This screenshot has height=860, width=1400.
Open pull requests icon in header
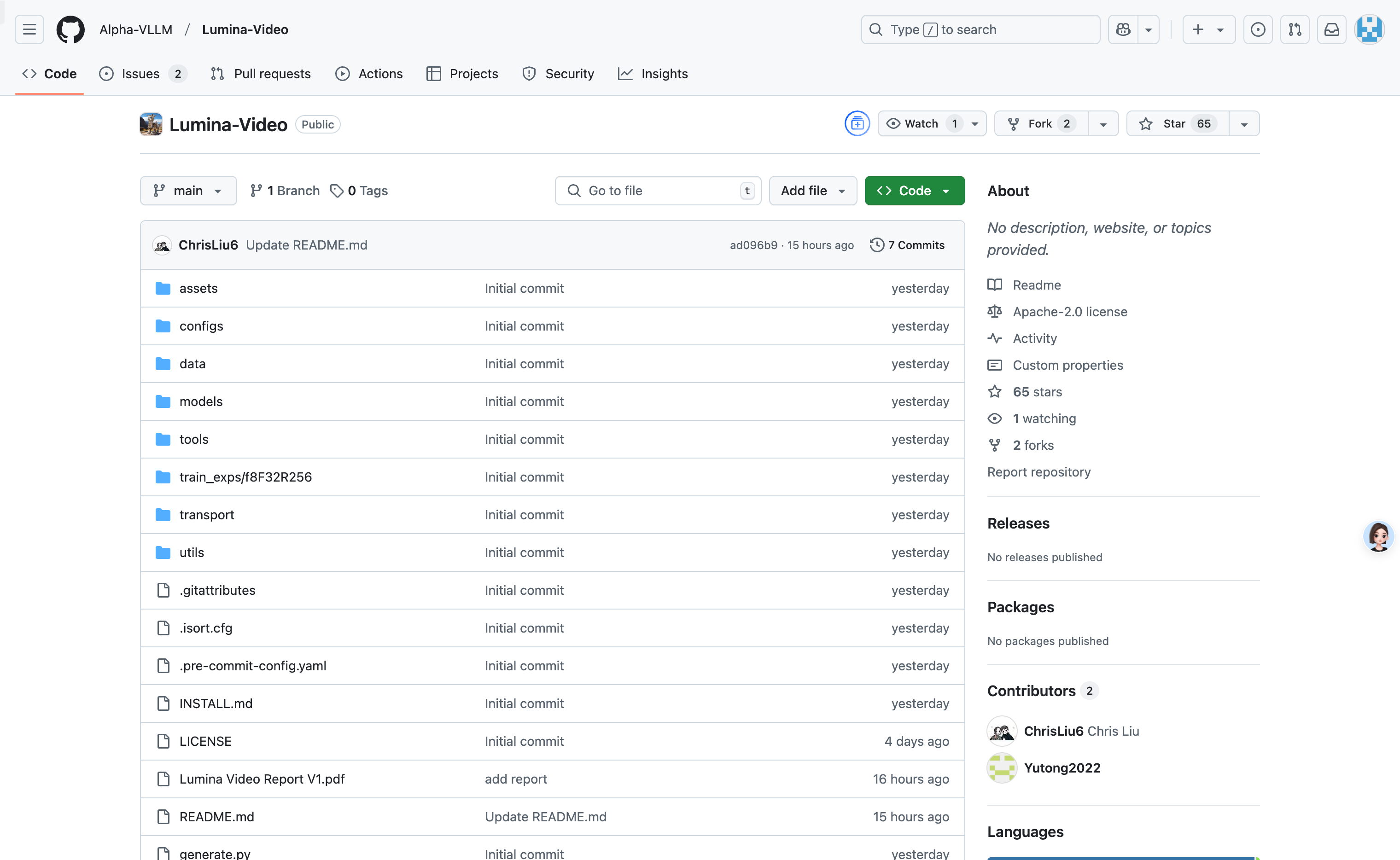pos(1295,29)
